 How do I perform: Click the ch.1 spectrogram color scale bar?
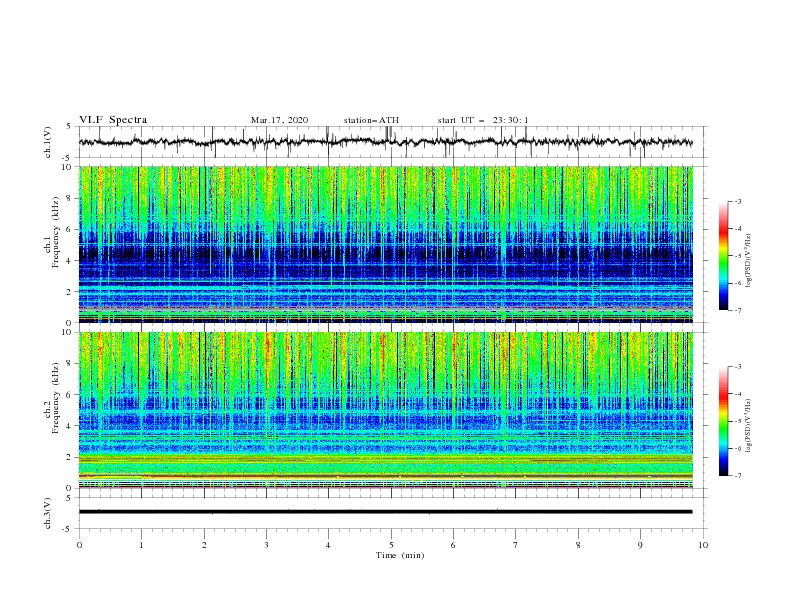(x=723, y=256)
